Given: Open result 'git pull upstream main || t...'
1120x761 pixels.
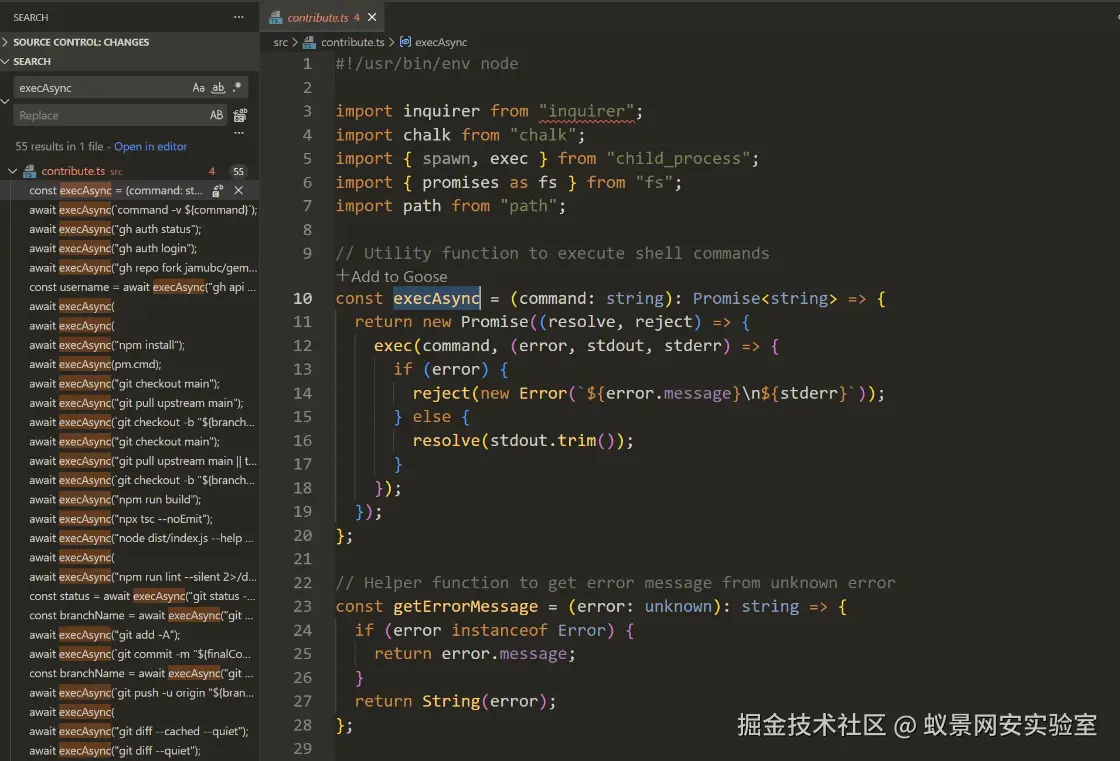Looking at the screenshot, I should [x=143, y=461].
